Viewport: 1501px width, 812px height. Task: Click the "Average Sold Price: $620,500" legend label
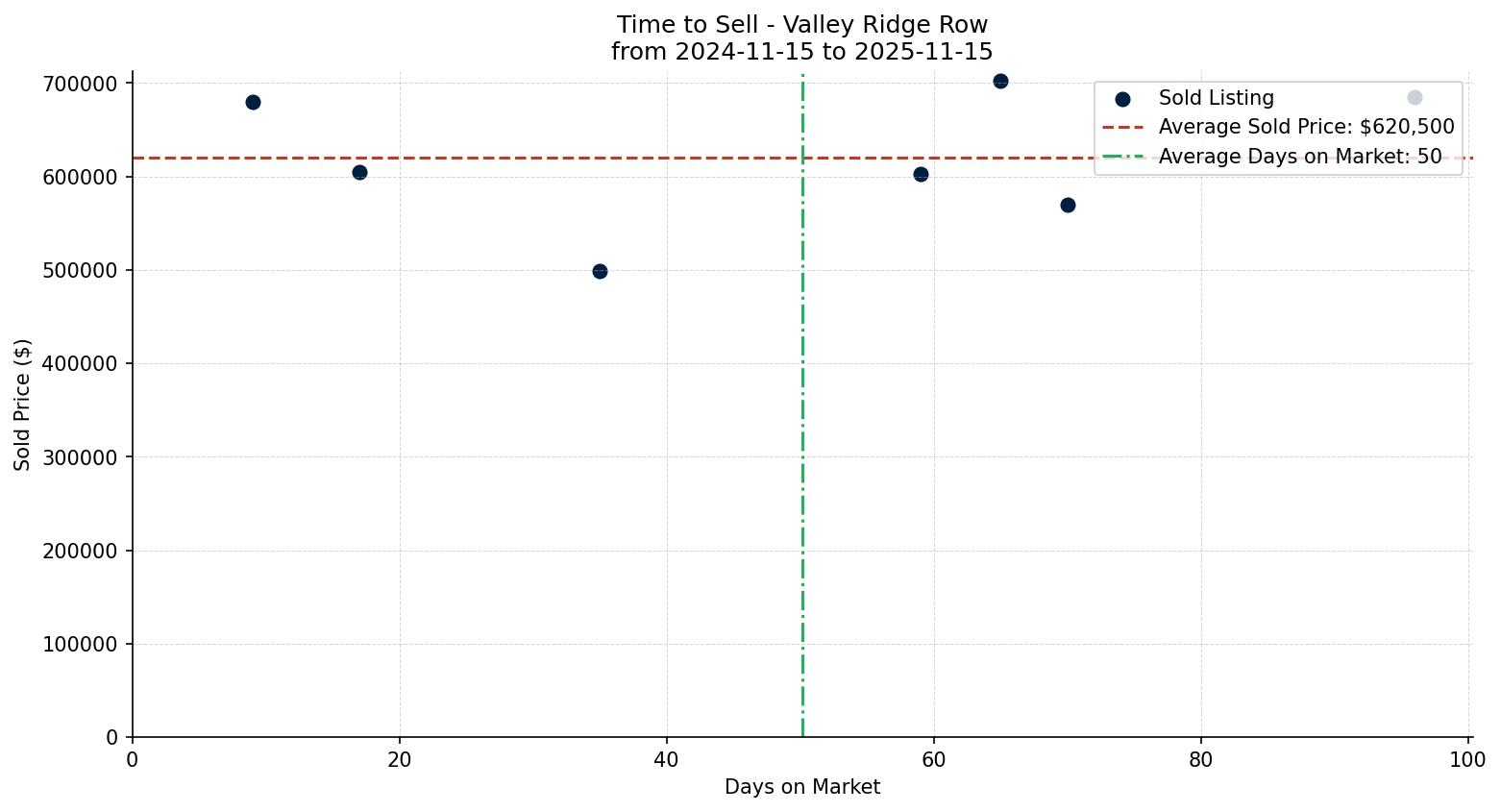(x=1306, y=127)
